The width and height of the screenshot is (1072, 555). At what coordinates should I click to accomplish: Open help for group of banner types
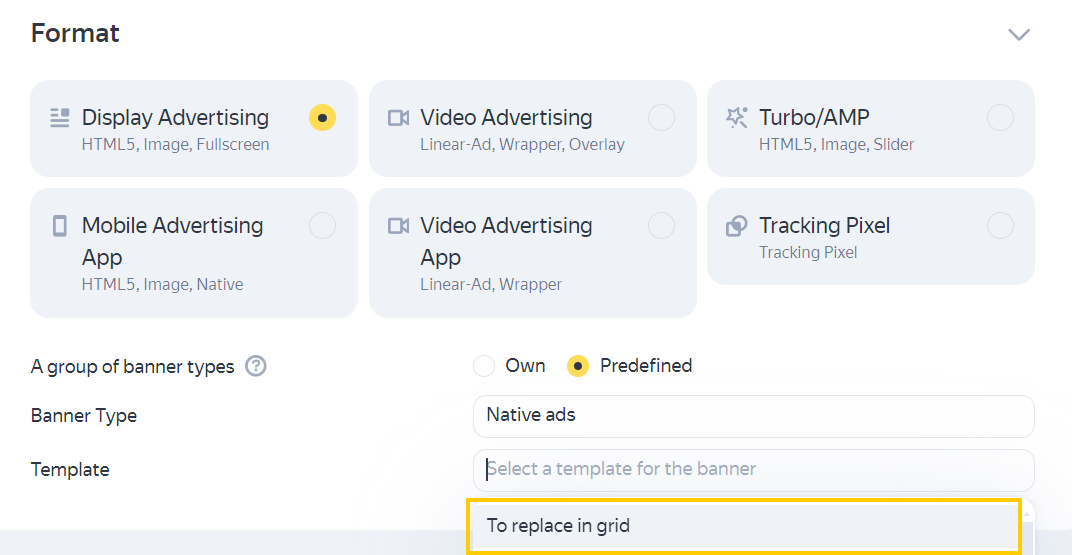coord(256,366)
